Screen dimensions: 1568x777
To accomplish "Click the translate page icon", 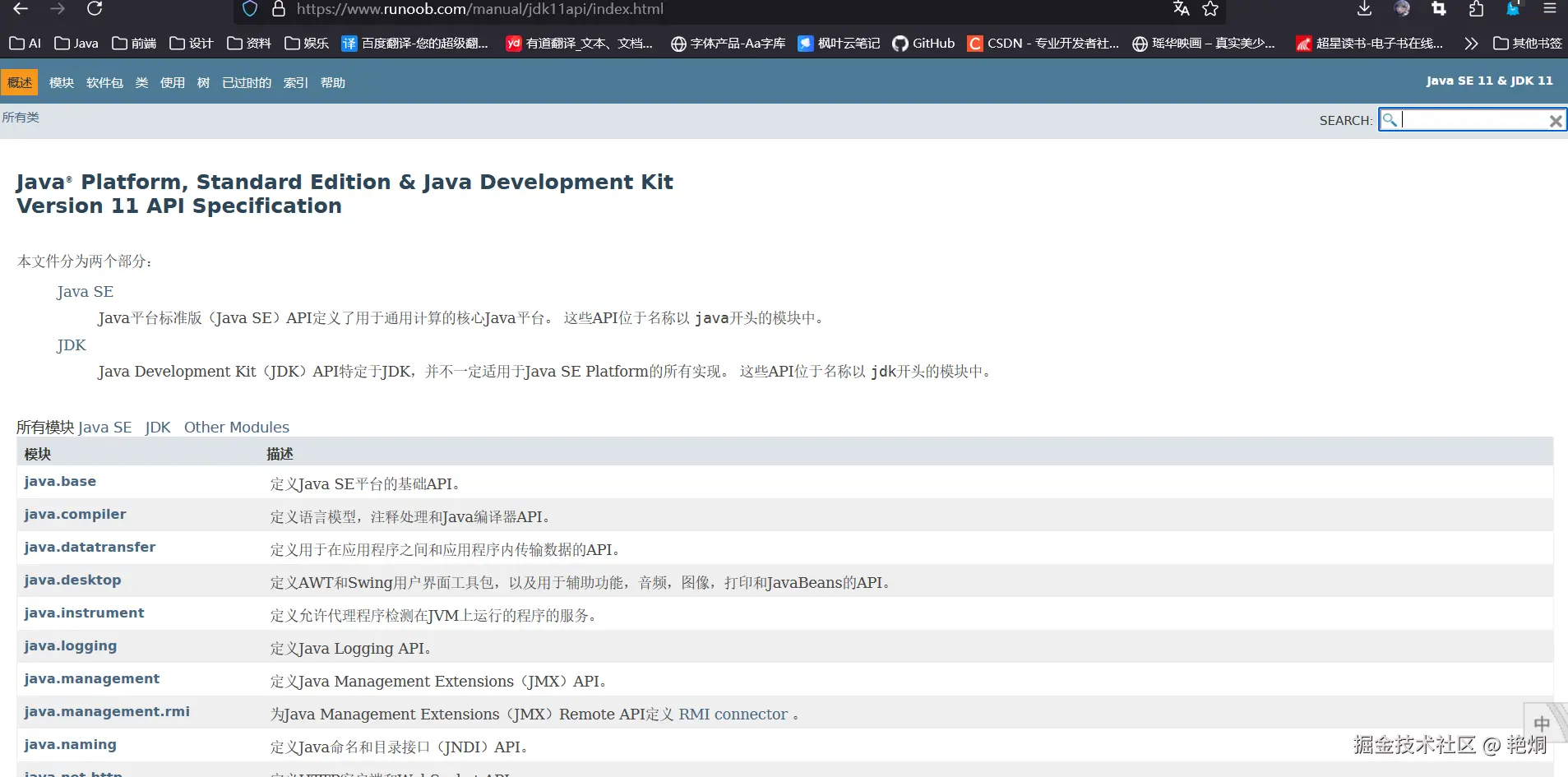I will coord(1182,9).
